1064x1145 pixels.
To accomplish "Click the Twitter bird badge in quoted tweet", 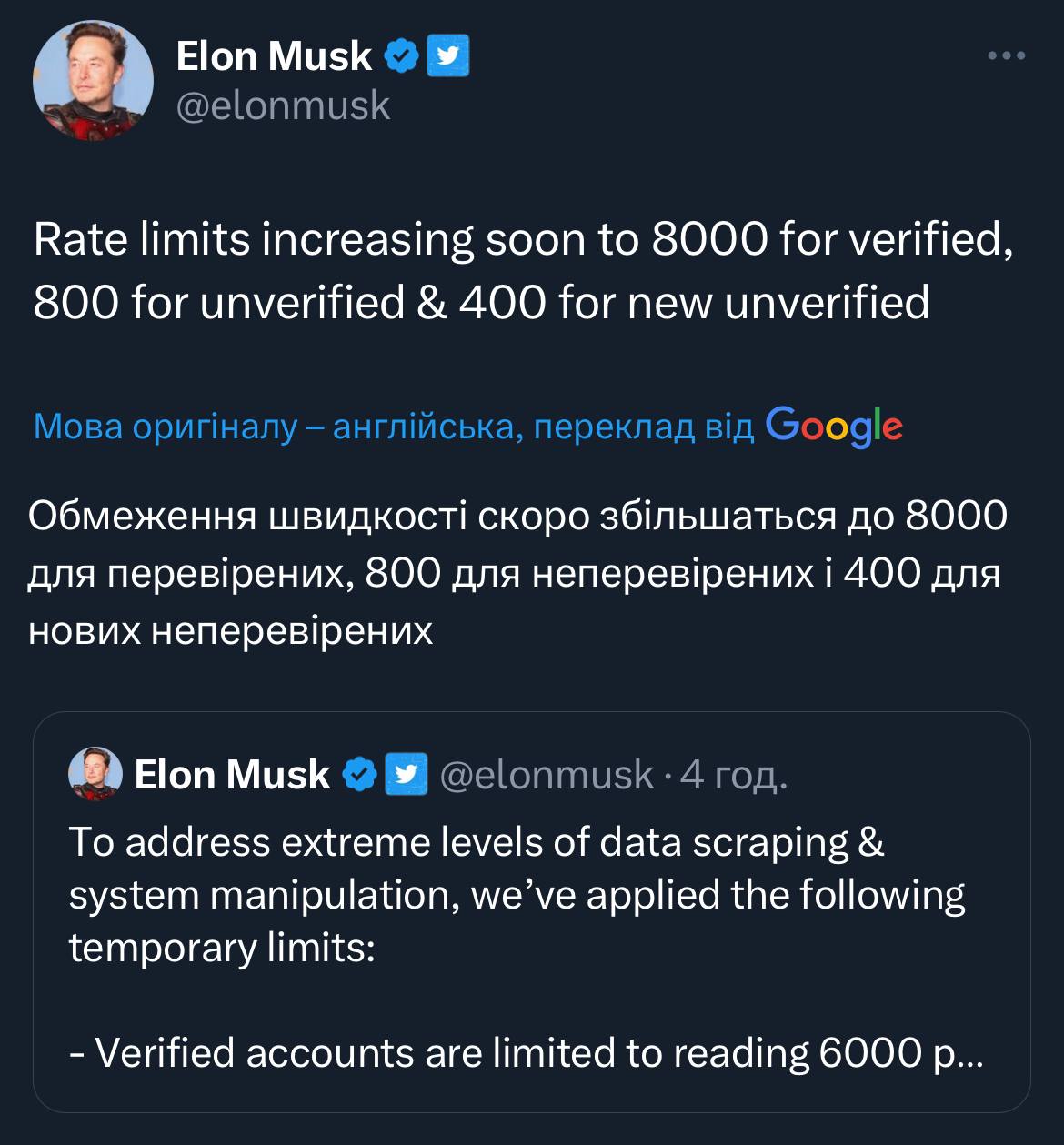I will pyautogui.click(x=406, y=775).
